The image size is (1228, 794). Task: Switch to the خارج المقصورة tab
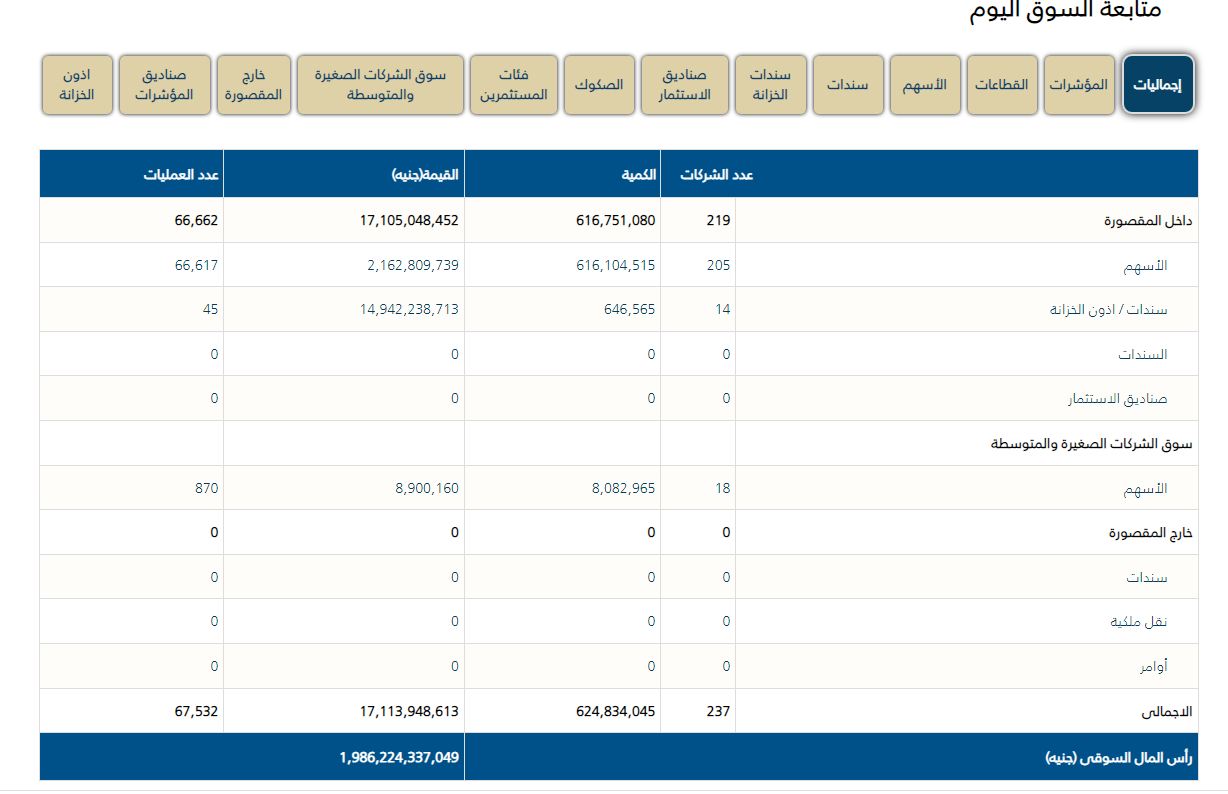coord(254,85)
